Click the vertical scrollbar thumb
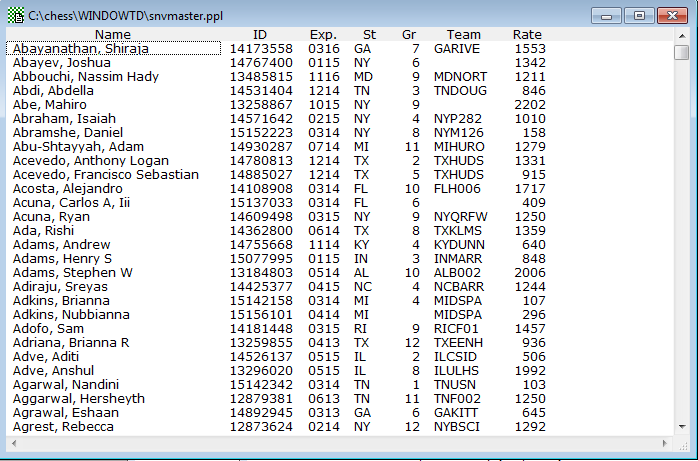Viewport: 698px width, 461px height. [681, 52]
